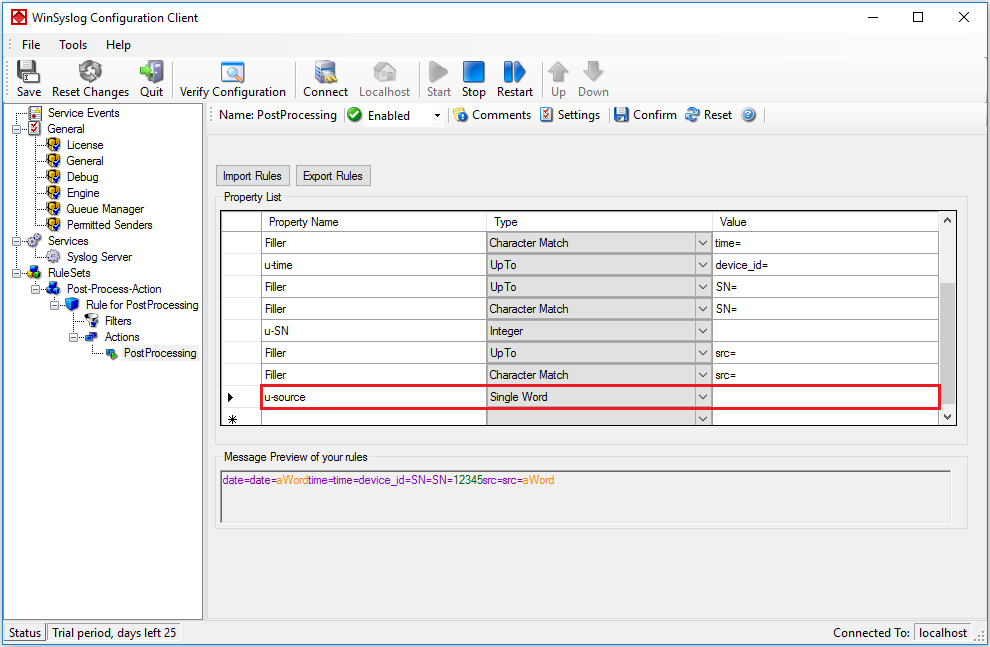Screen dimensions: 990x647
Task: Collapse the Rule for PostProcessing node
Action: tap(54, 306)
